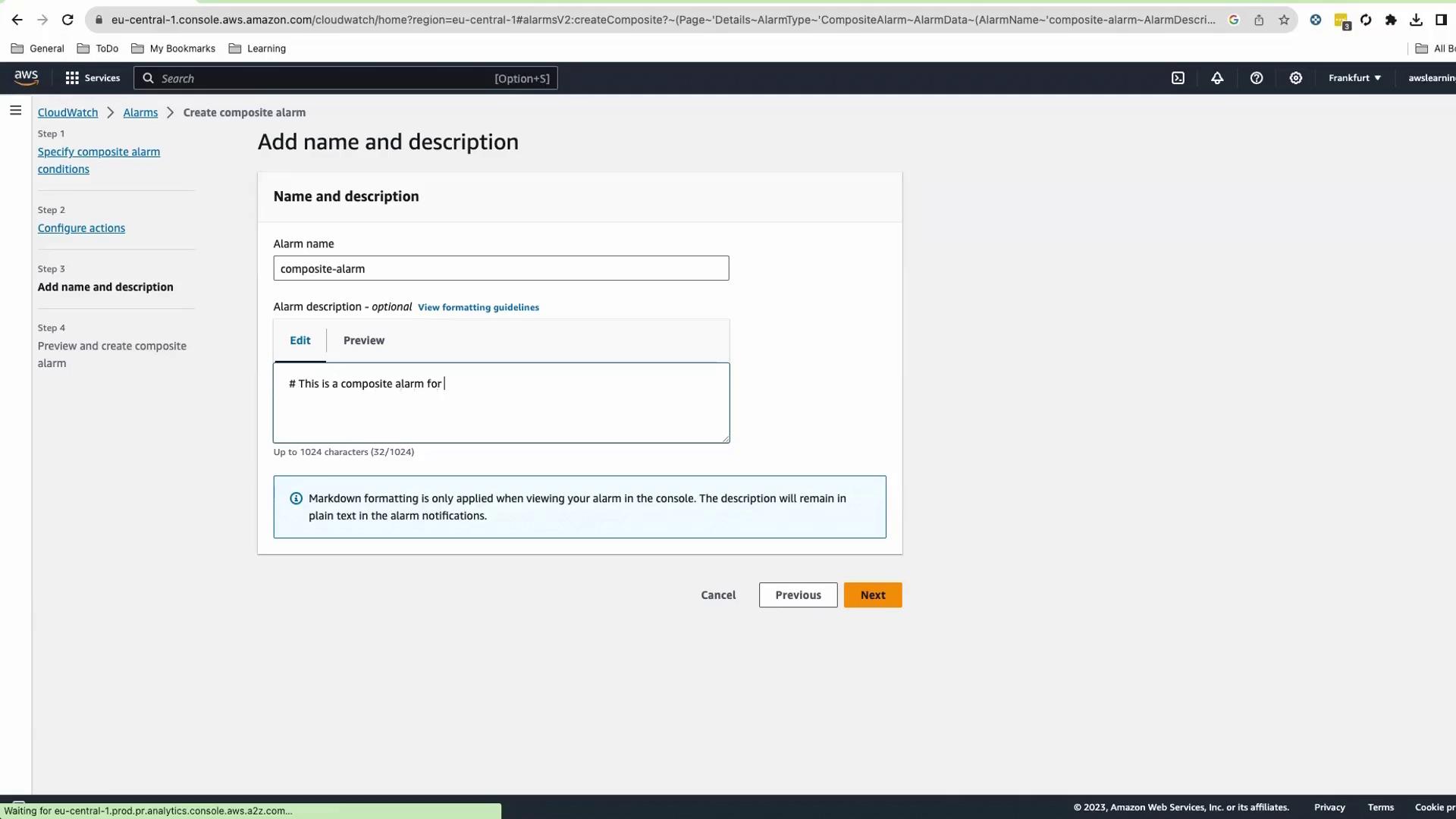Click the orange Next button
This screenshot has width=1456, height=819.
click(872, 595)
